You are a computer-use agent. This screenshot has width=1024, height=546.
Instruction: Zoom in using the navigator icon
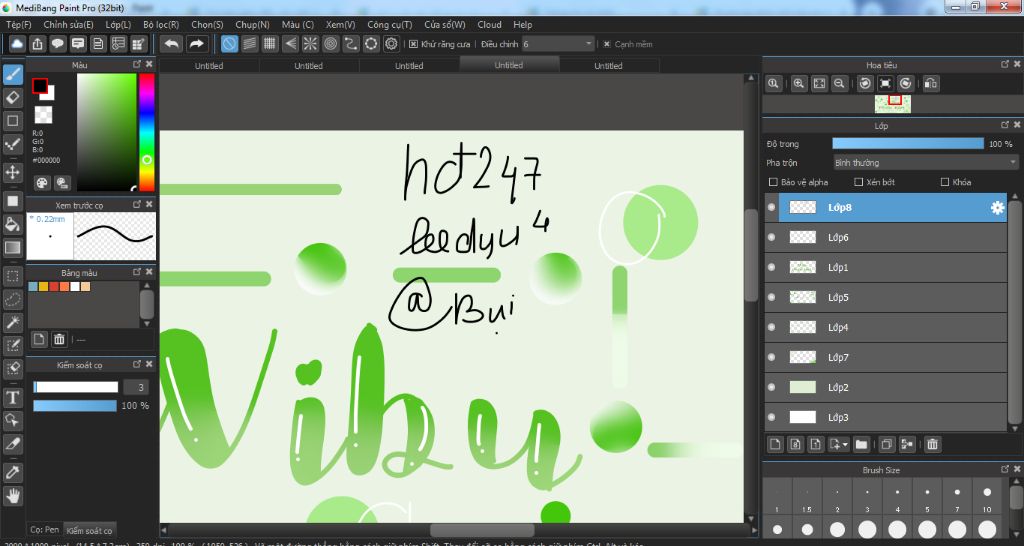(x=799, y=84)
